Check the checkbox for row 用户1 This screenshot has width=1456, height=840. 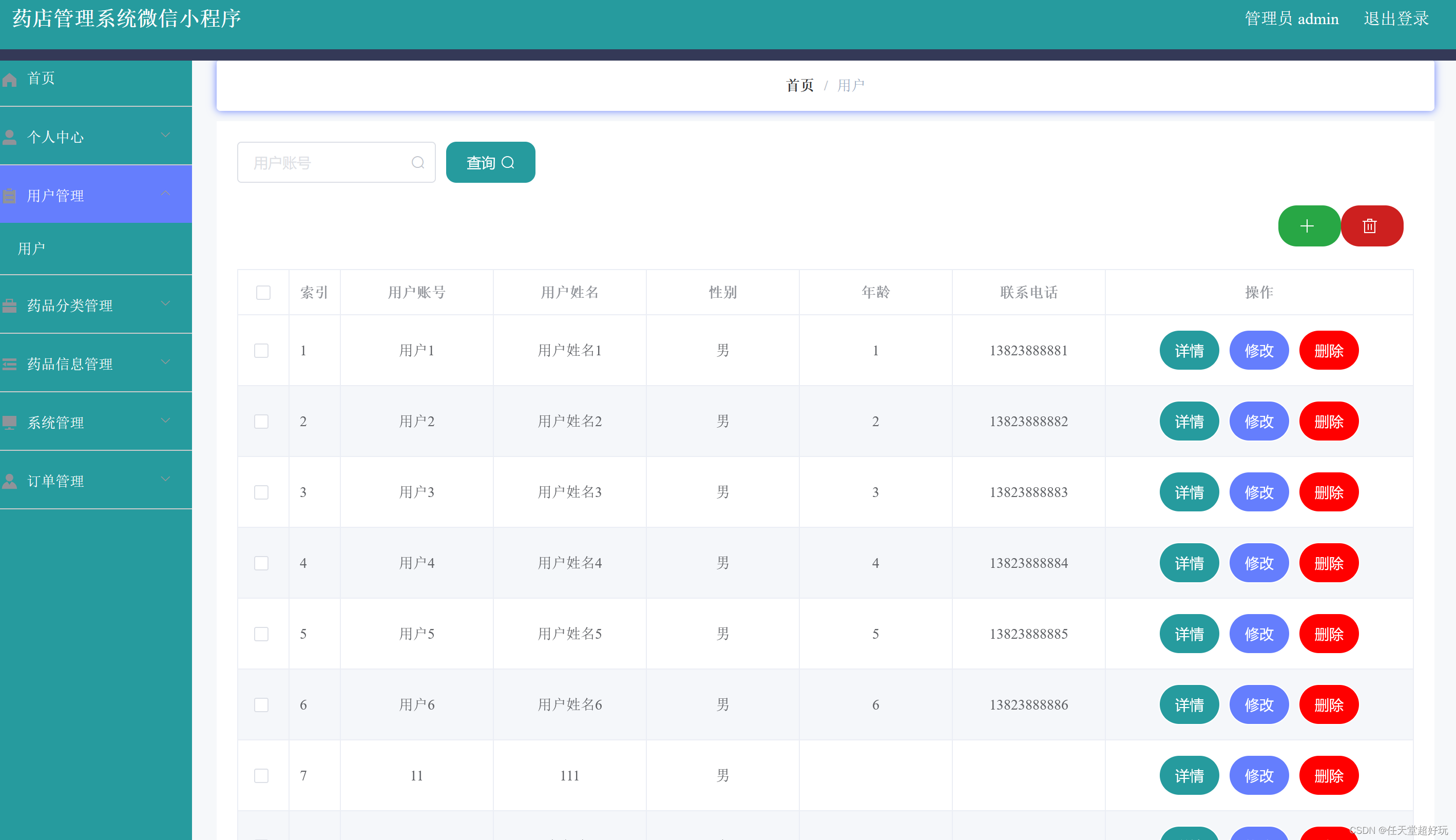pyautogui.click(x=261, y=351)
